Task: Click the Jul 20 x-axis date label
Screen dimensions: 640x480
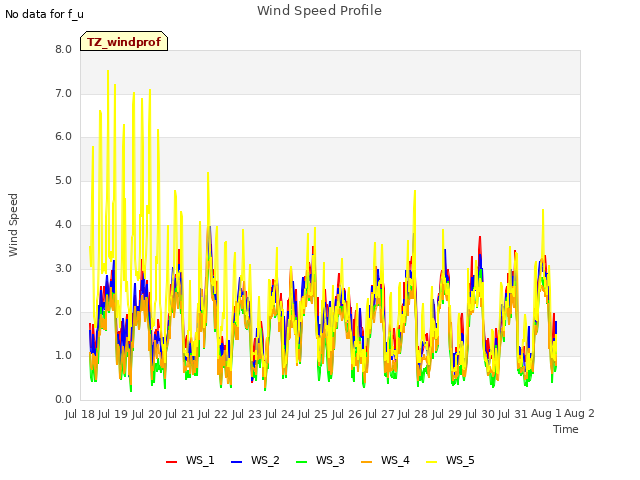Action: pyautogui.click(x=146, y=414)
